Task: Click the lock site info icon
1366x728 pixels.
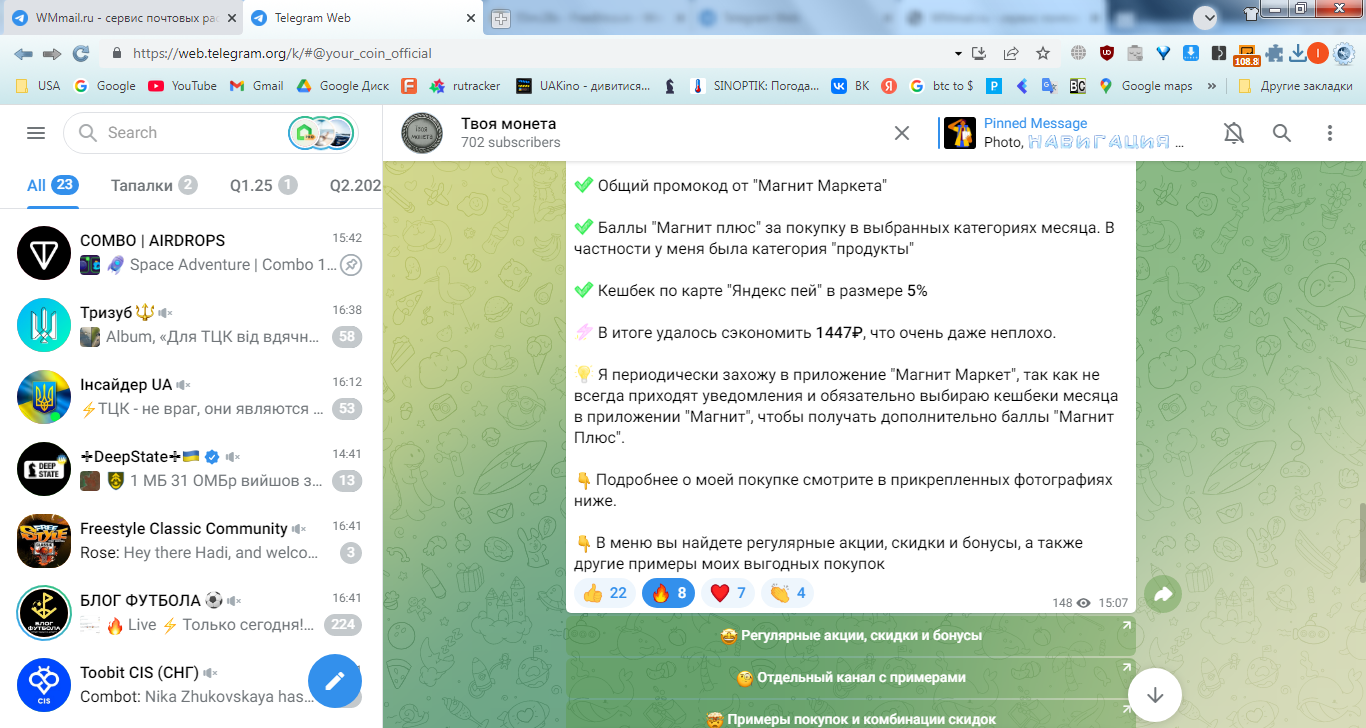Action: pos(117,53)
